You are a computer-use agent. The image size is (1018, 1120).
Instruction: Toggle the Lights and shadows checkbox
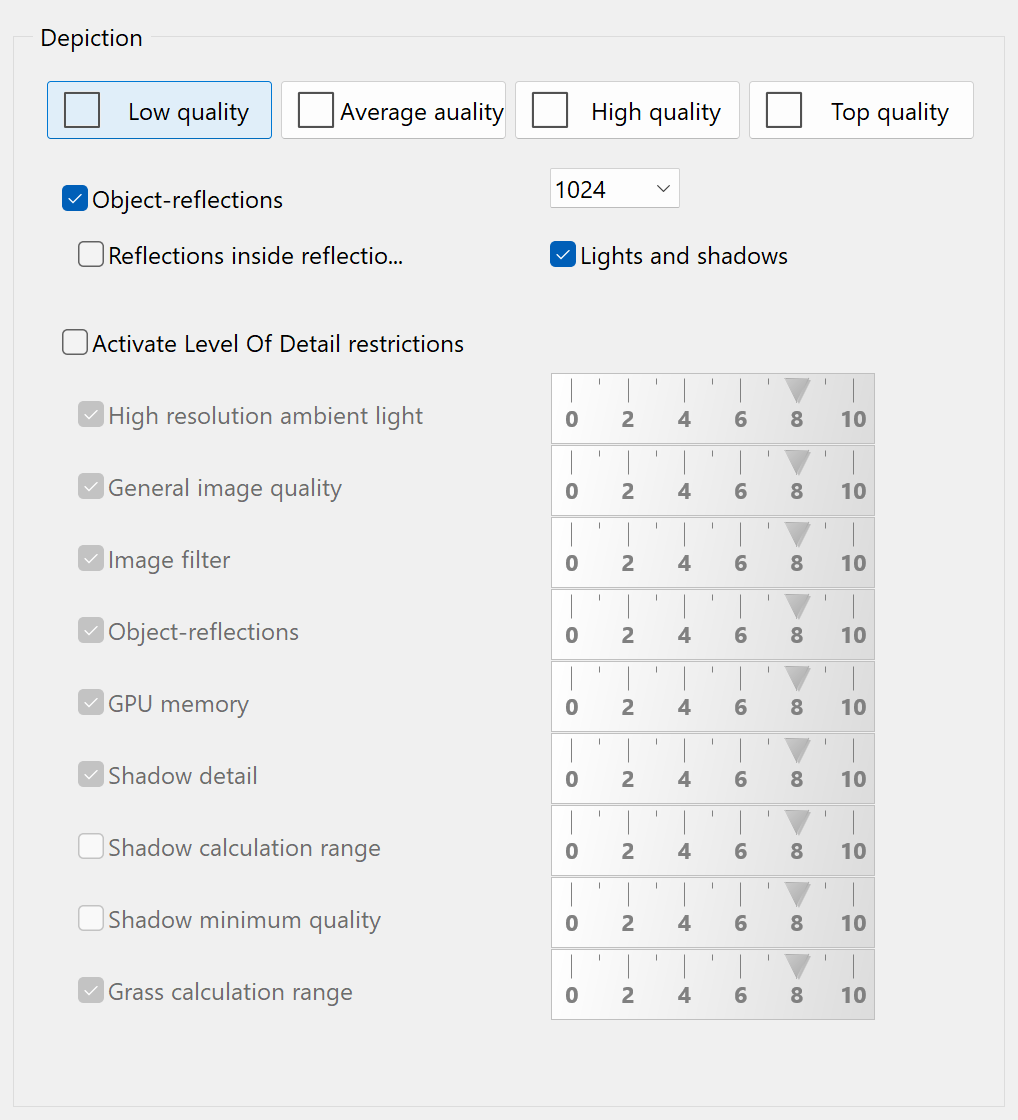click(563, 254)
